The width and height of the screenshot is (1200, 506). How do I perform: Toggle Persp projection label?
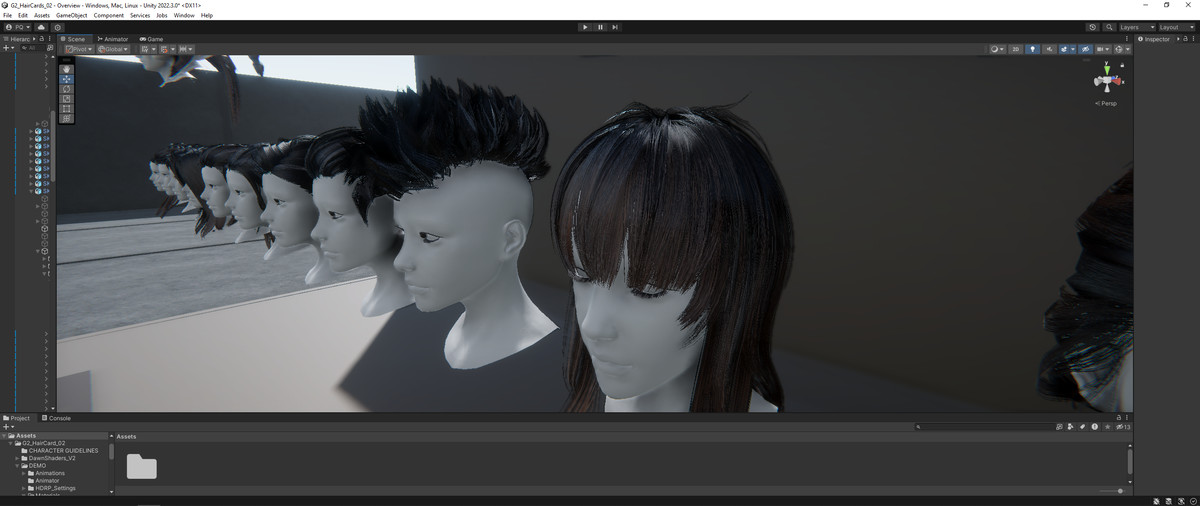(x=1108, y=103)
